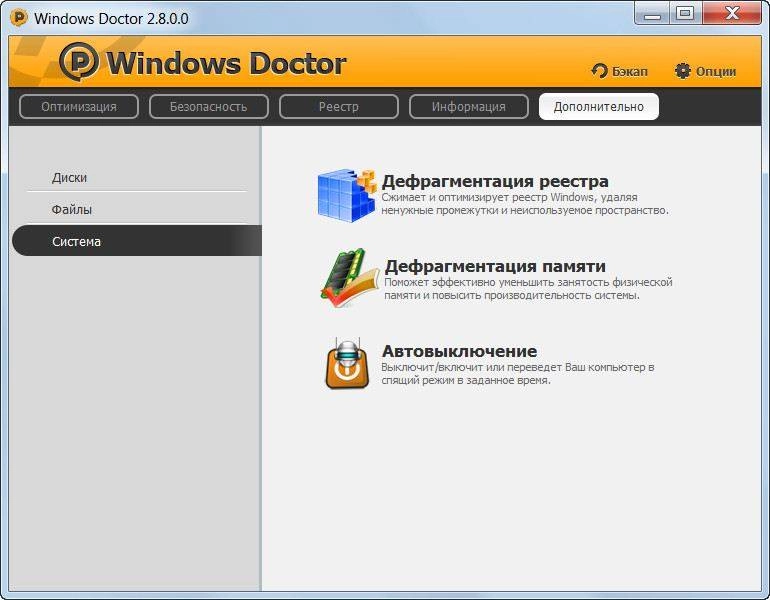Viewport: 770px width, 600px height.
Task: Click the registry defragmentation cube icon
Action: [x=346, y=195]
